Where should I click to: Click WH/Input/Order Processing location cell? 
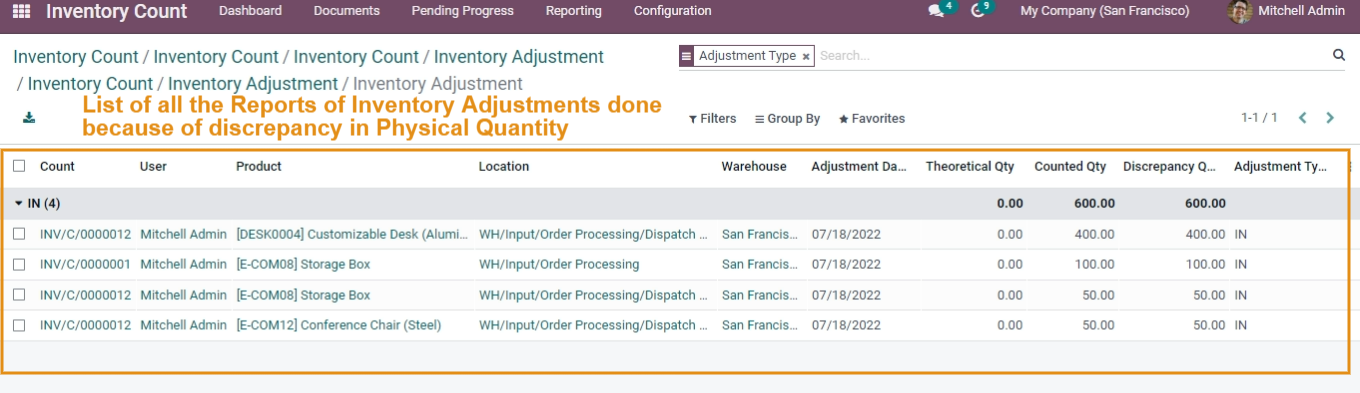coord(559,264)
